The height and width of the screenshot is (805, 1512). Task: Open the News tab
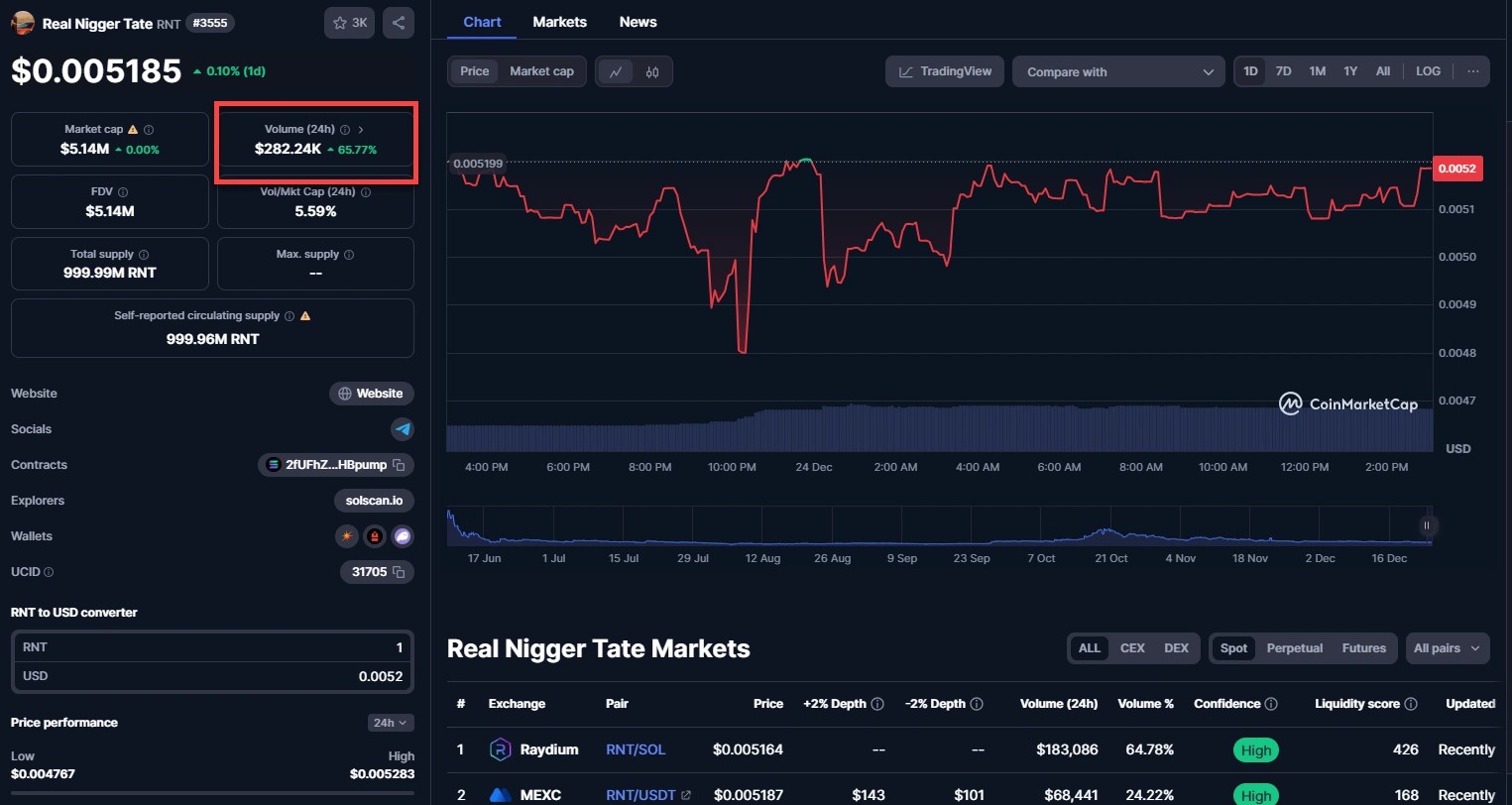click(x=639, y=22)
